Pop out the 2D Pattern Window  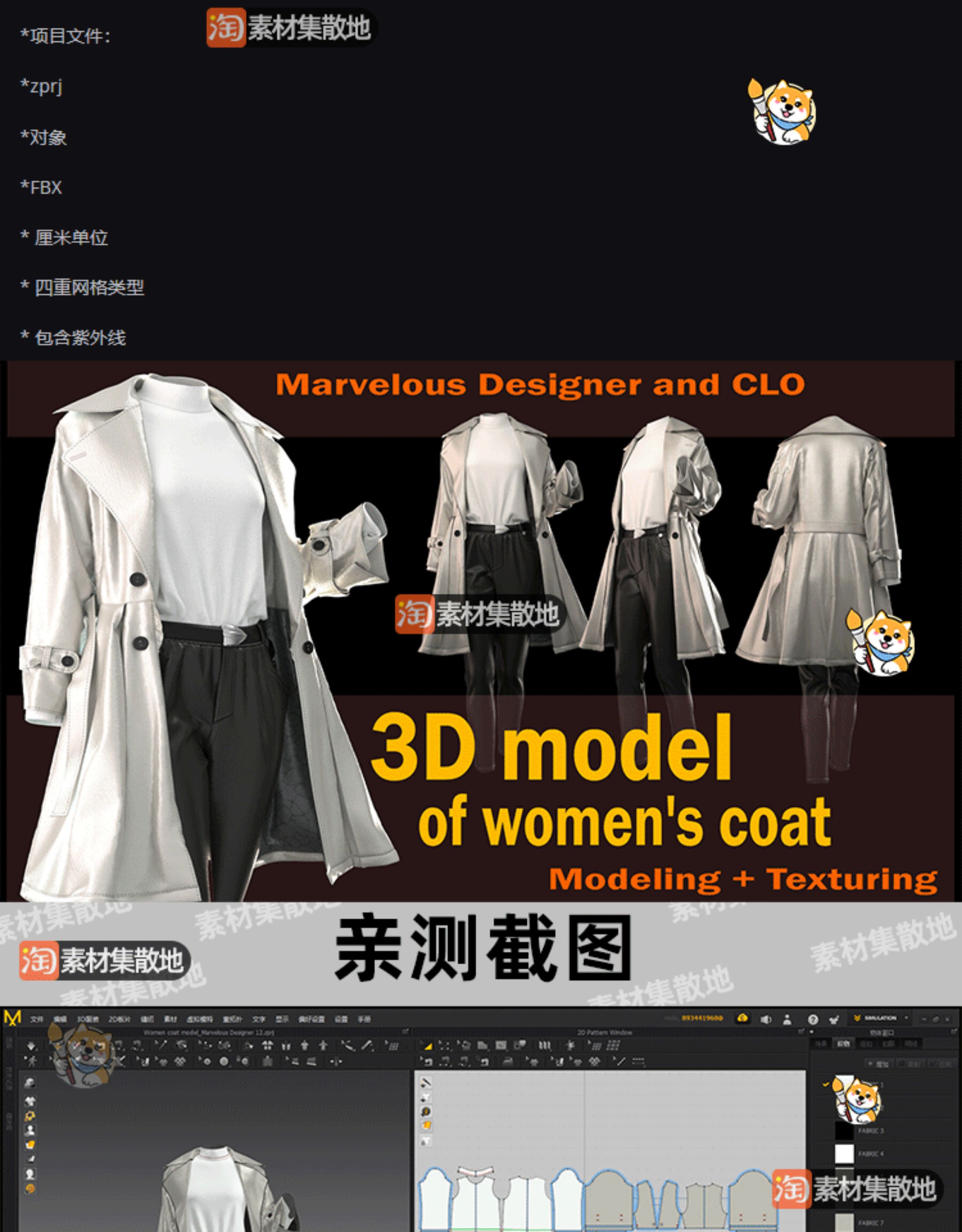[x=801, y=1031]
